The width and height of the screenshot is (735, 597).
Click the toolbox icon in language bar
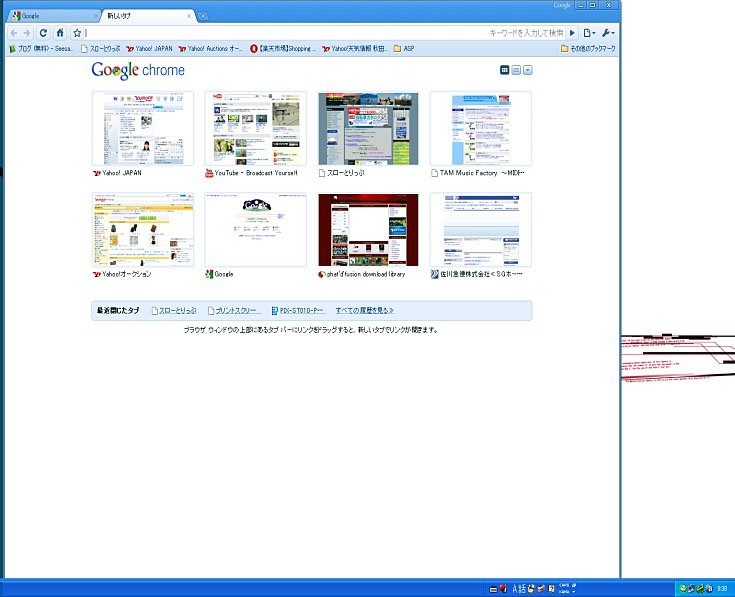tap(541, 589)
